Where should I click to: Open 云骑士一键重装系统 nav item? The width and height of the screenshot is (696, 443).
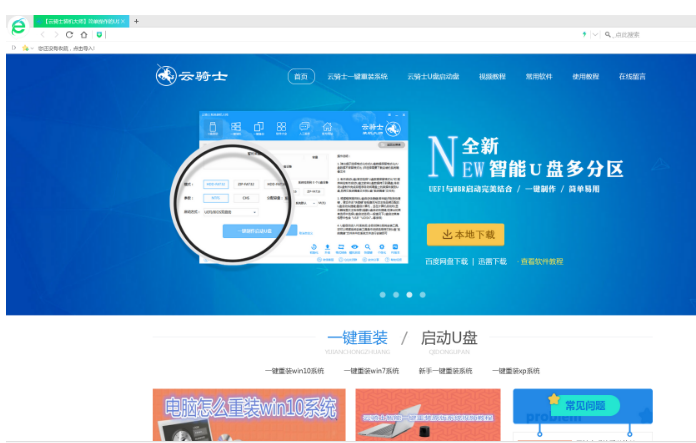click(x=357, y=76)
